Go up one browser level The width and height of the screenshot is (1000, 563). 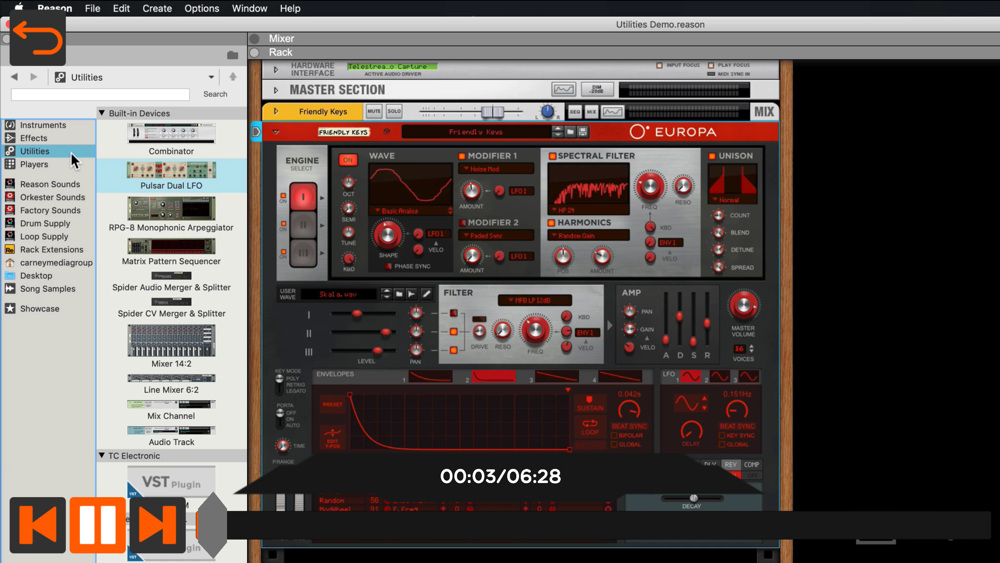pyautogui.click(x=233, y=77)
